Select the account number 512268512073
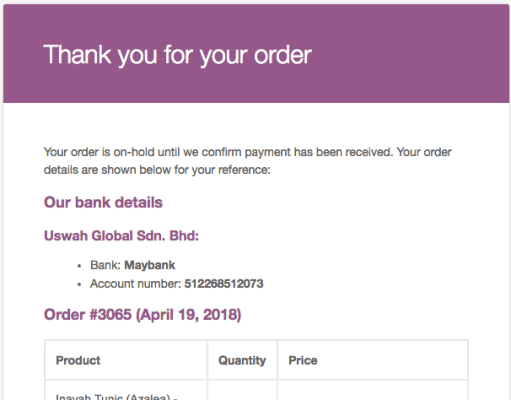The width and height of the screenshot is (511, 400). coord(224,284)
